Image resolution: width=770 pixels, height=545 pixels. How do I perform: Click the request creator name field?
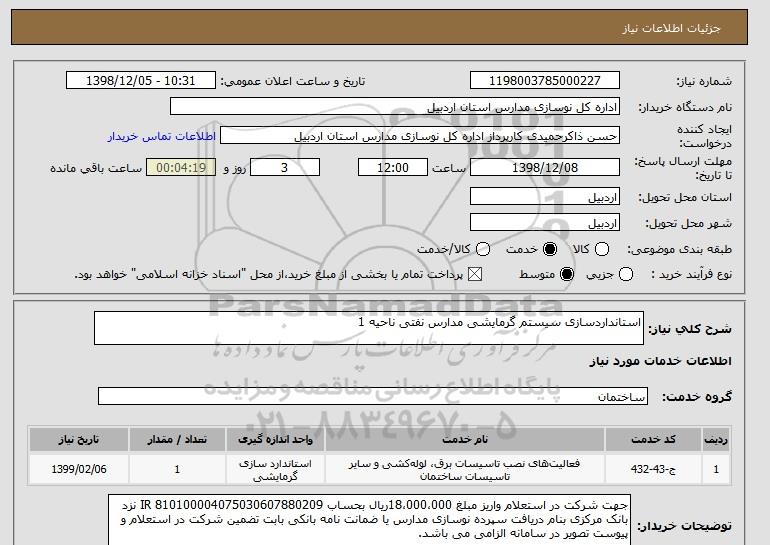click(420, 136)
